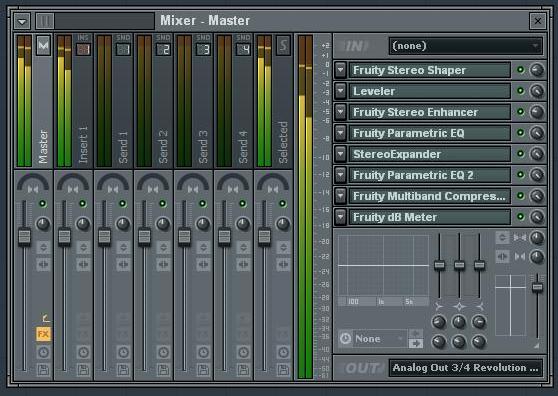Click the EQ frequency graph display
This screenshot has height=396, width=558.
(x=383, y=266)
